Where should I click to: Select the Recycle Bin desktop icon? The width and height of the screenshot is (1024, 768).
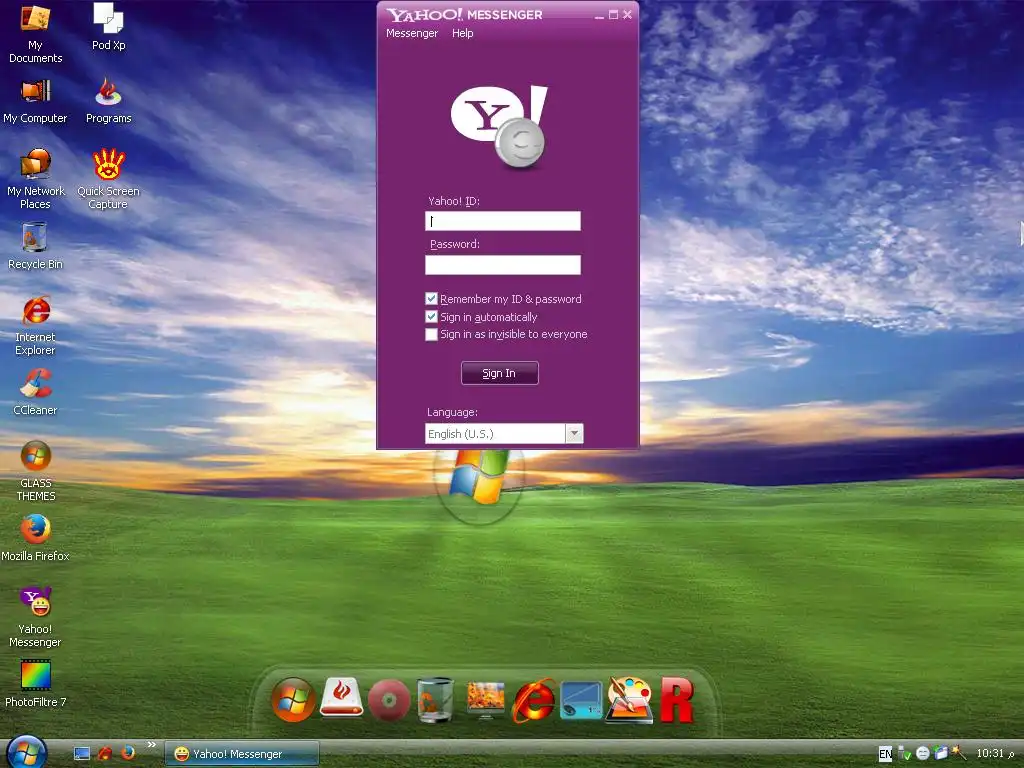(35, 246)
